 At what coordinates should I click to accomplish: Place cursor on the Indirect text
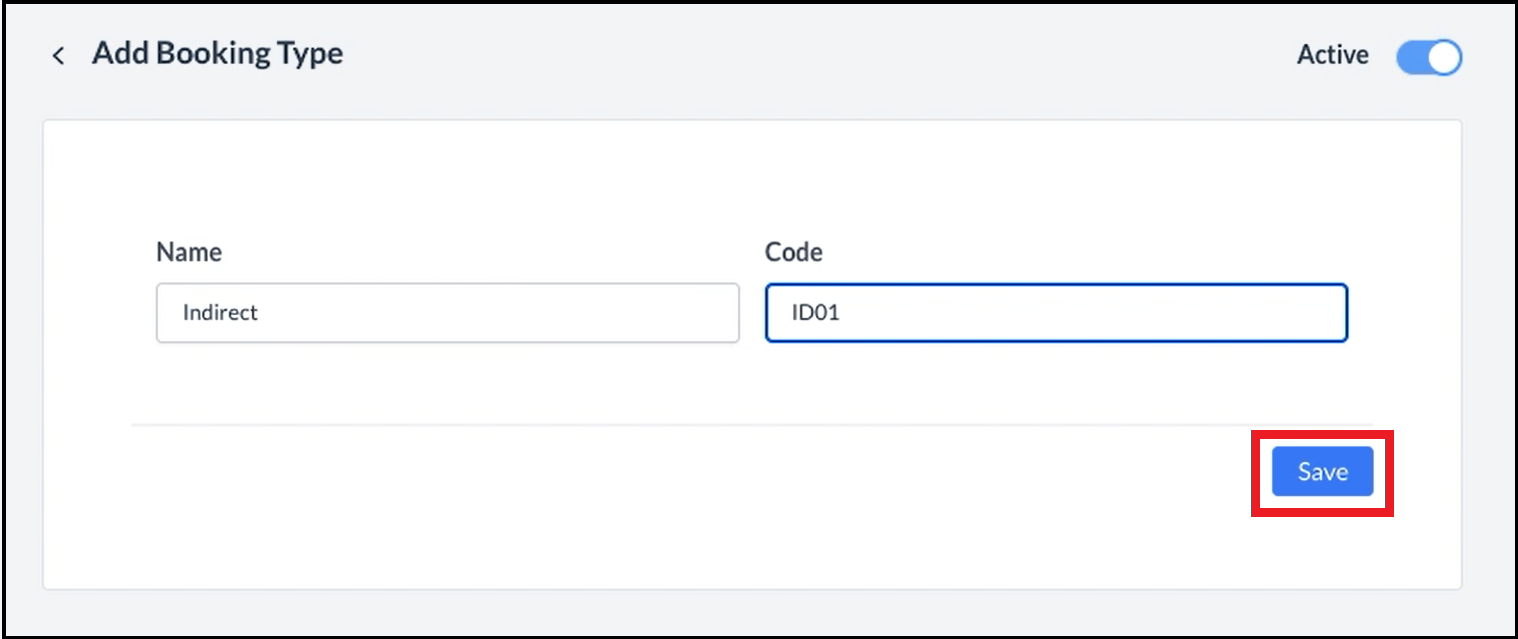tap(220, 313)
